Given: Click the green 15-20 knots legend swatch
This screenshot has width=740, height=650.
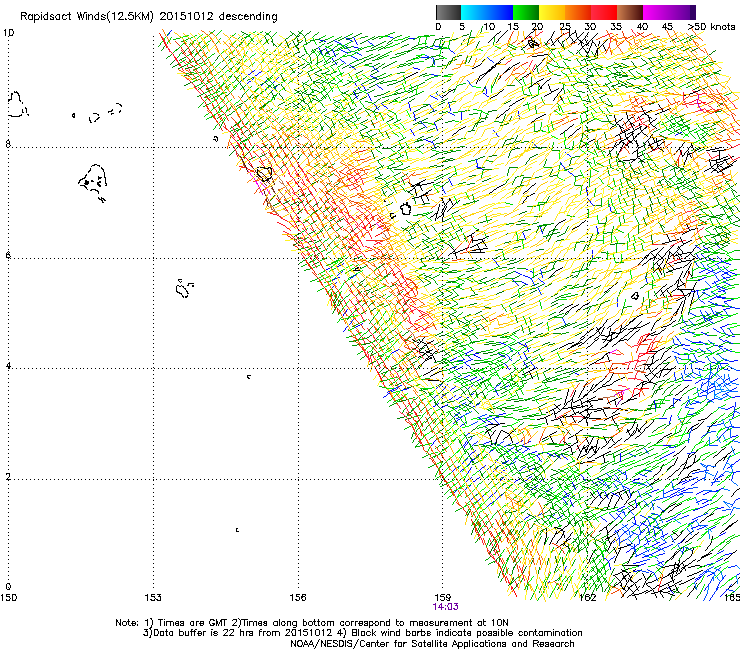Looking at the screenshot, I should [x=526, y=12].
